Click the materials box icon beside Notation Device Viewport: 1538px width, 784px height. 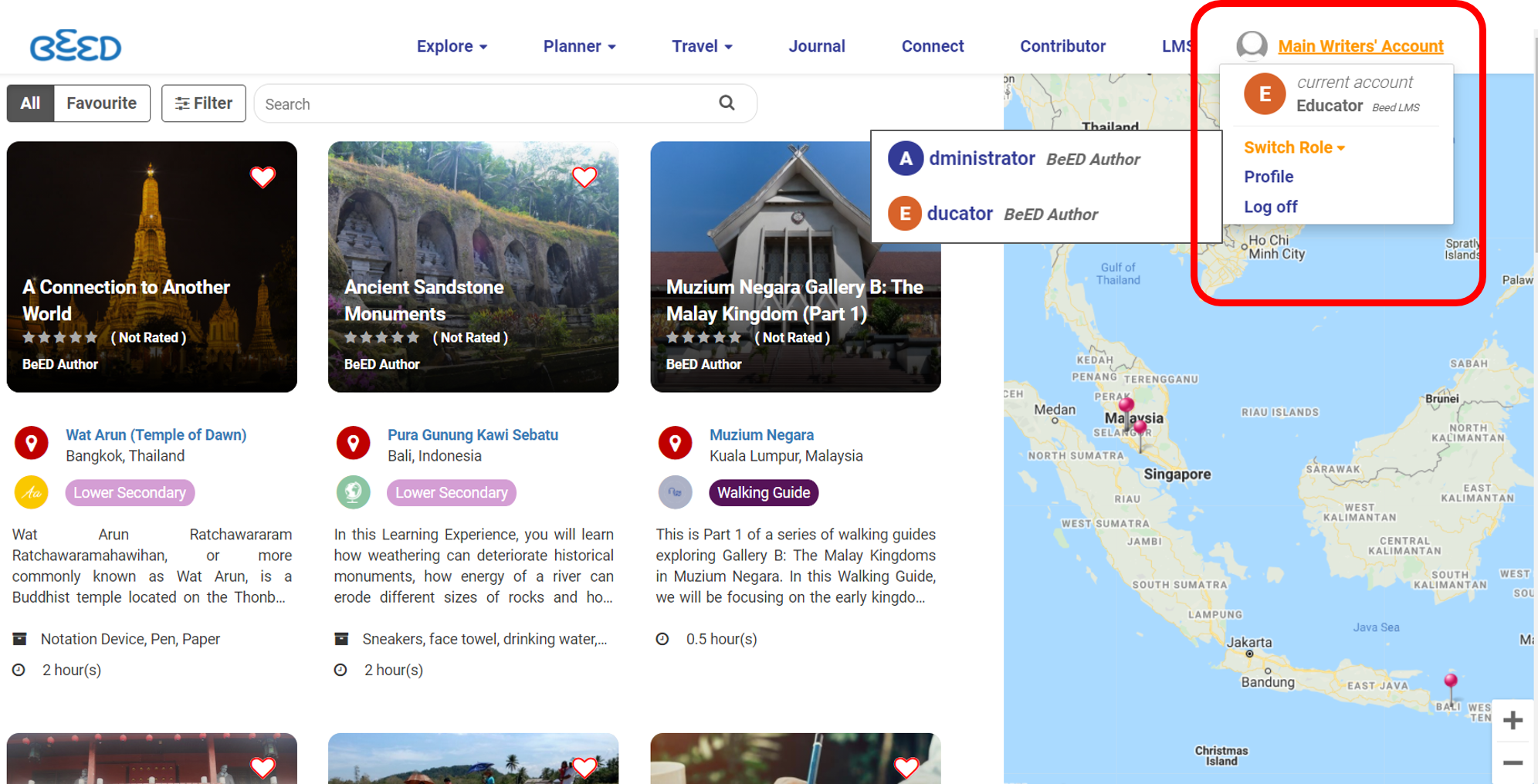pos(20,639)
